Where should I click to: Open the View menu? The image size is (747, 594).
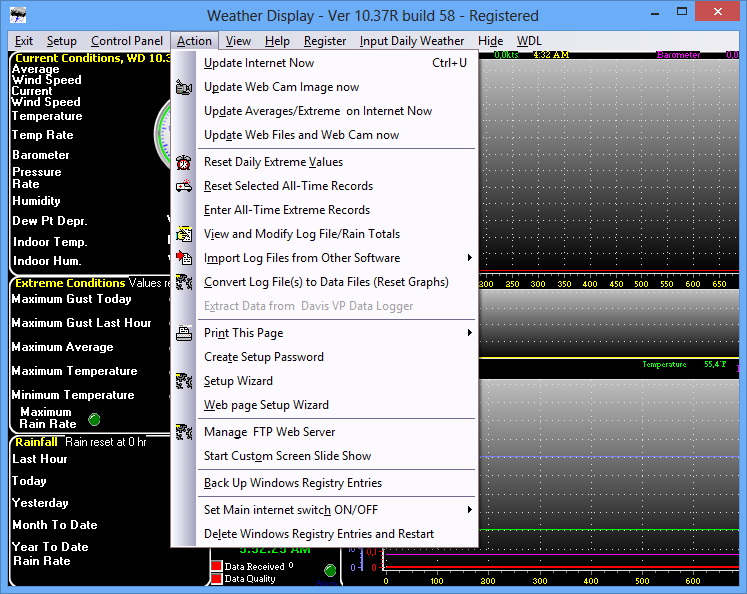(x=238, y=41)
